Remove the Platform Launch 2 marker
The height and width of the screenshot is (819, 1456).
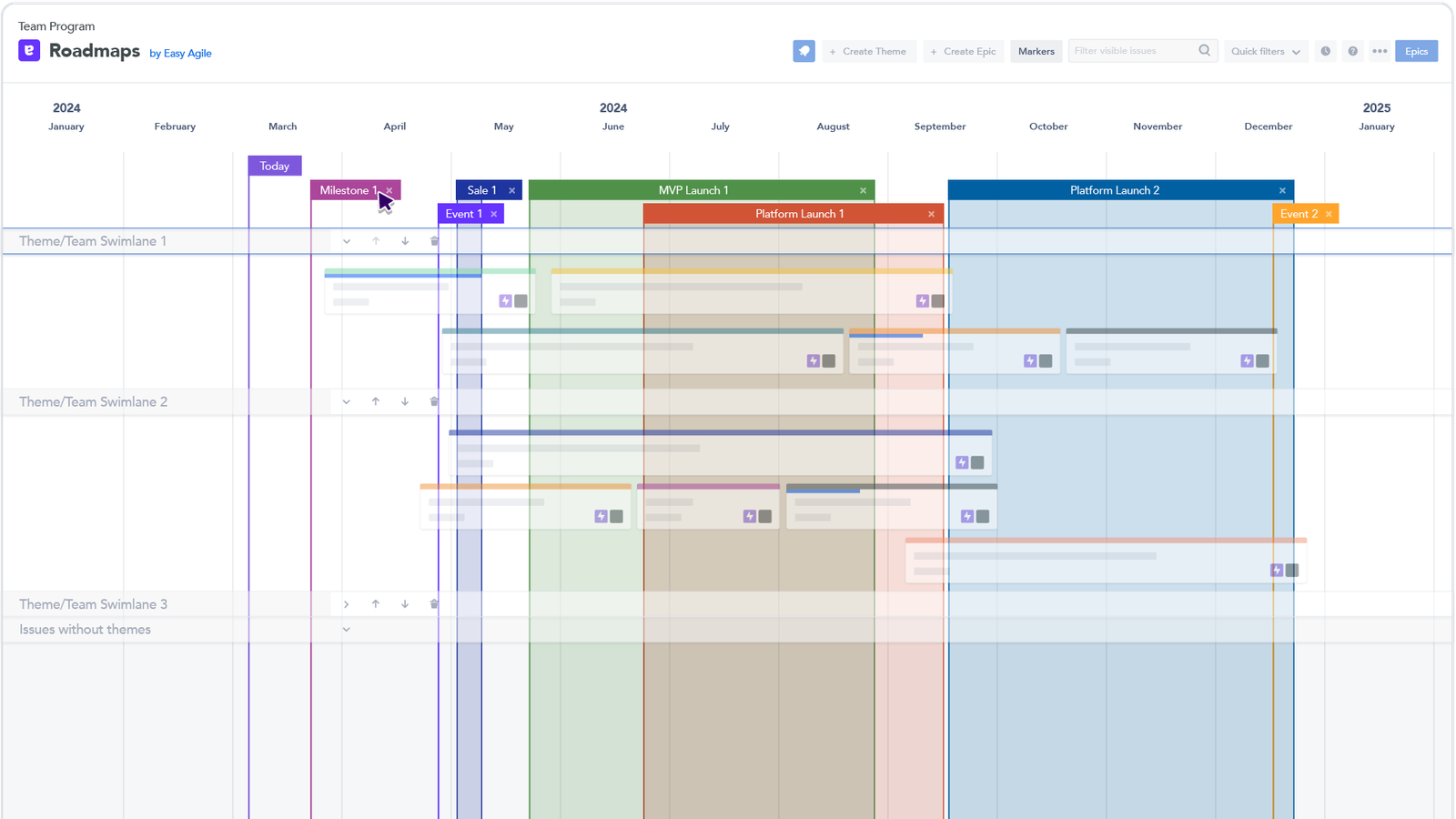[x=1283, y=190]
